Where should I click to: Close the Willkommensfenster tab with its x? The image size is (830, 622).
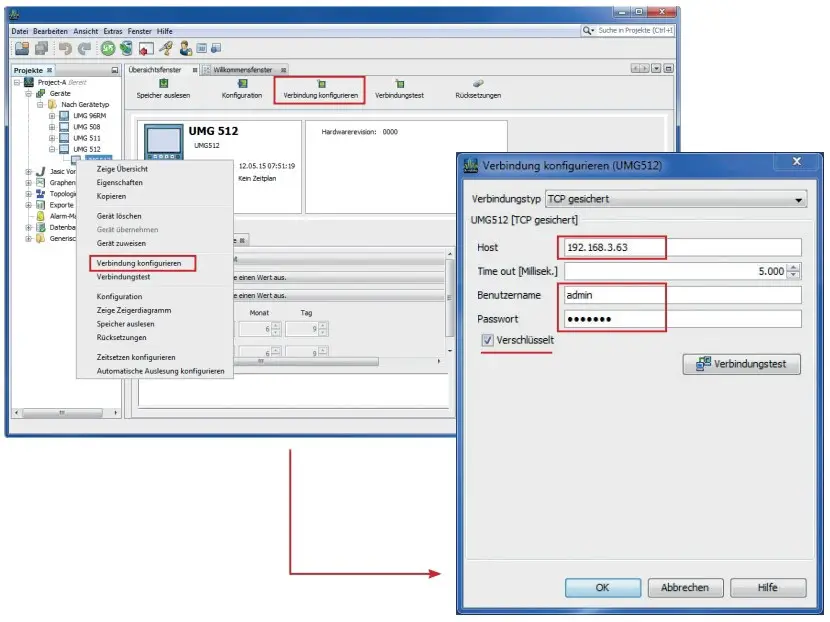click(284, 70)
